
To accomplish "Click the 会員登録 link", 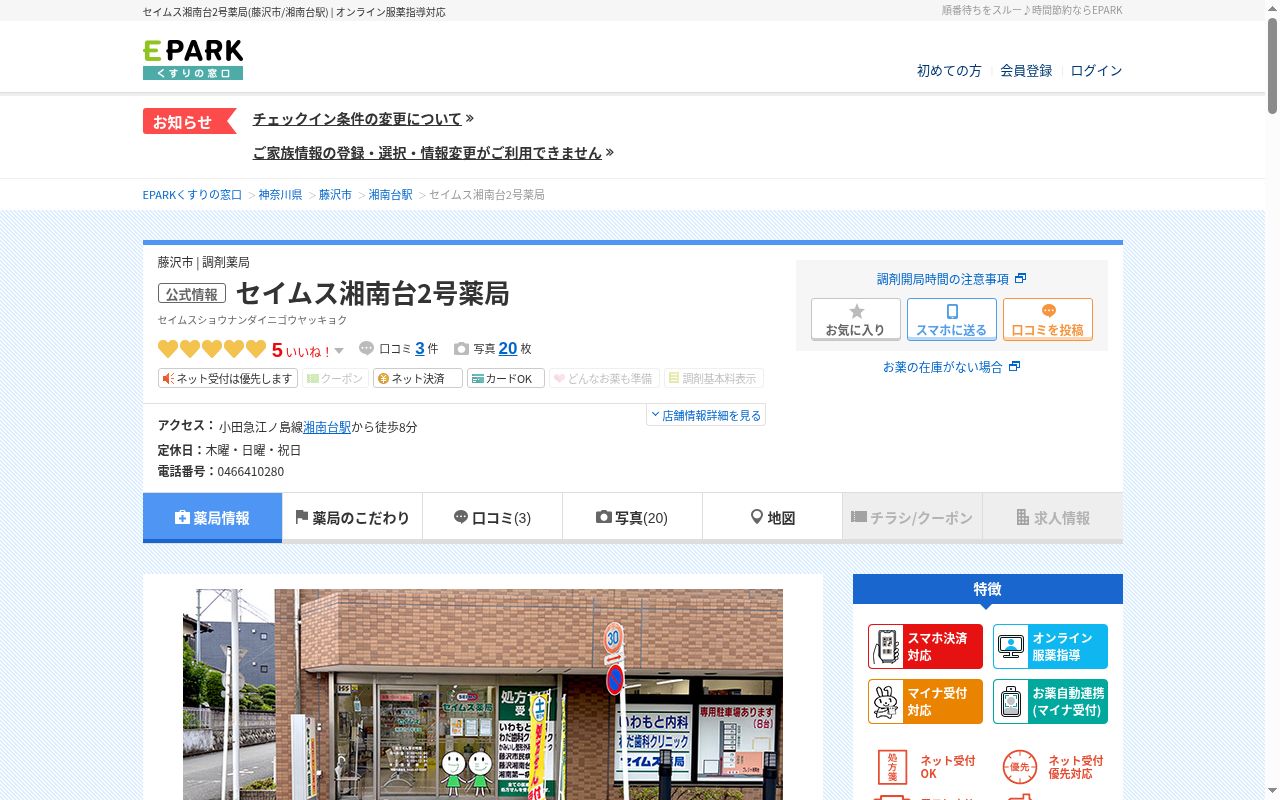I will click(1026, 71).
